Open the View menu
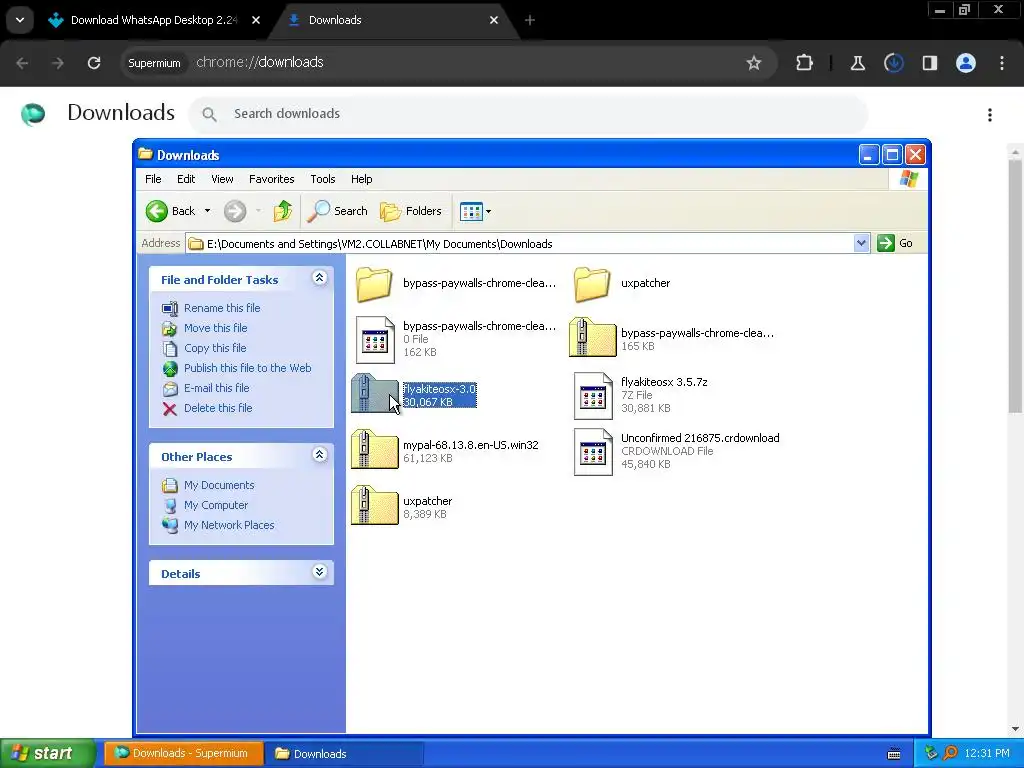 (222, 179)
